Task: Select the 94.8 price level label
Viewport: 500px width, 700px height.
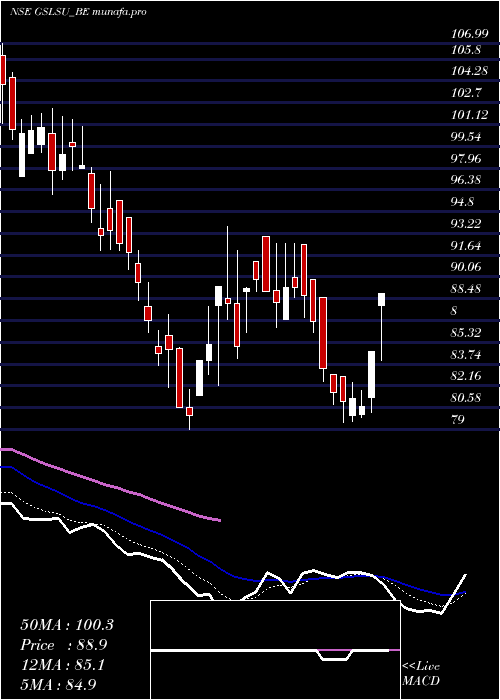Action: pos(463,202)
